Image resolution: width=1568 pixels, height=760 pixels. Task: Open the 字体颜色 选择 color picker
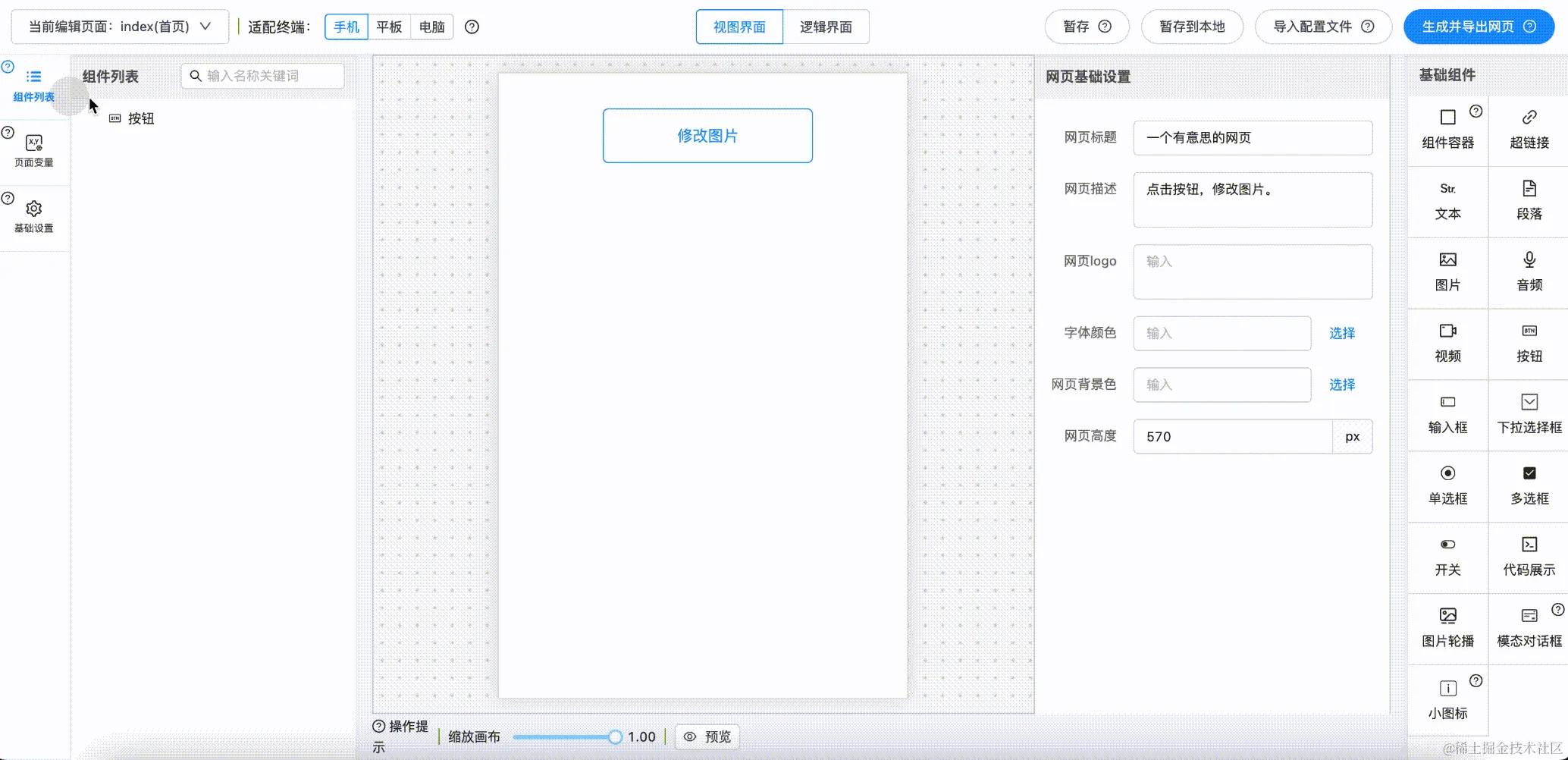(1341, 333)
